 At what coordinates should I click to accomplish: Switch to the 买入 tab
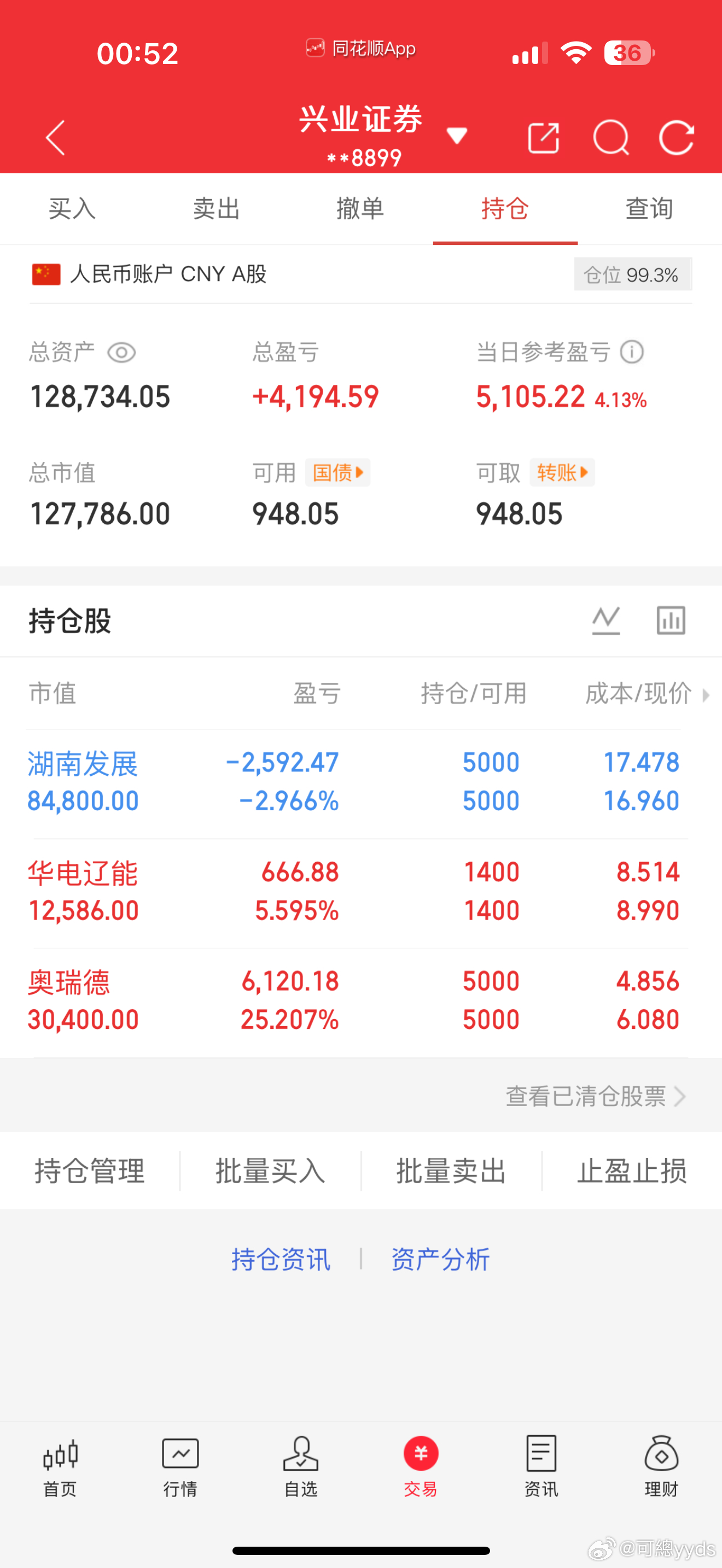point(72,209)
